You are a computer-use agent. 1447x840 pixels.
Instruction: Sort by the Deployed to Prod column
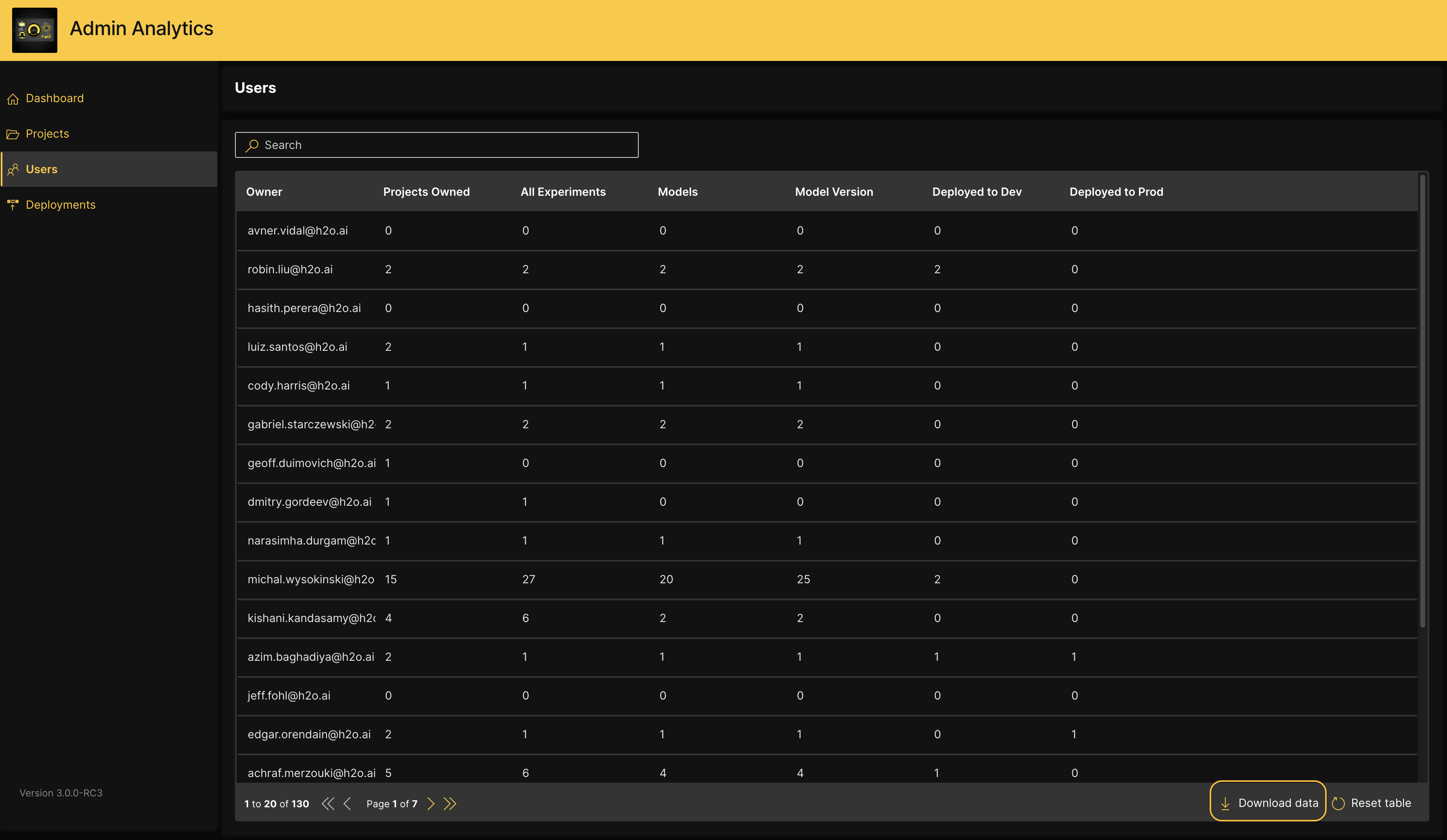click(1116, 192)
